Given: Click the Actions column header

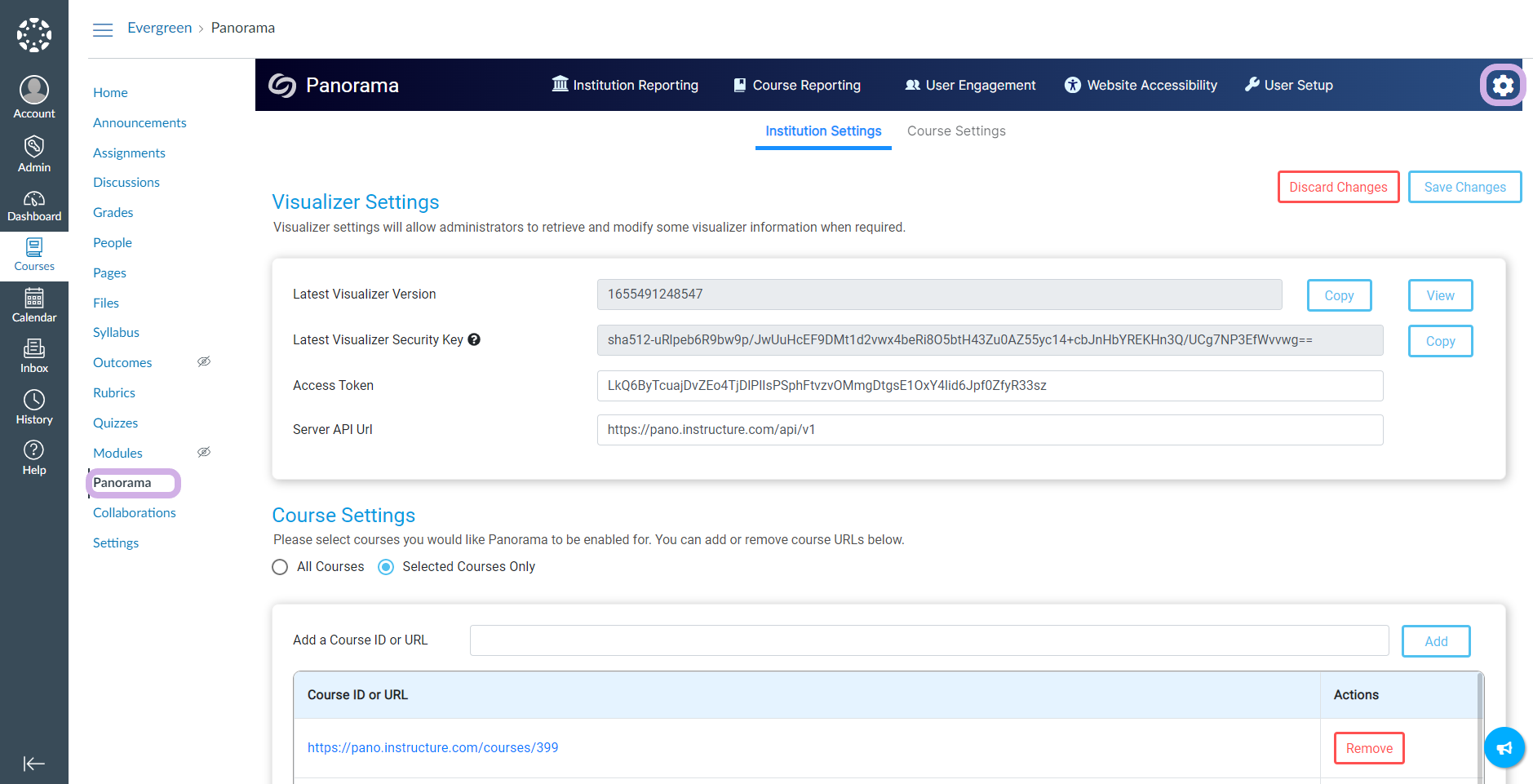Looking at the screenshot, I should (x=1356, y=695).
